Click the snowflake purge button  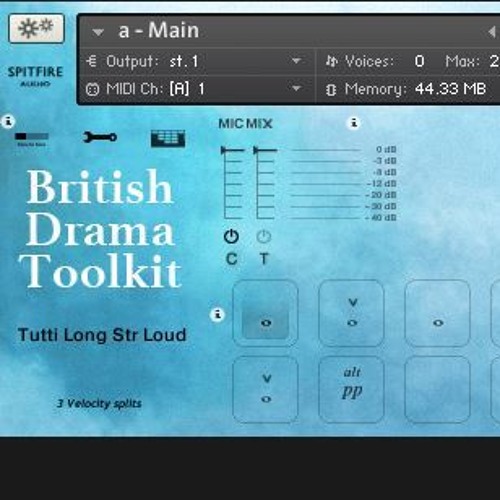pyautogui.click(x=36, y=29)
